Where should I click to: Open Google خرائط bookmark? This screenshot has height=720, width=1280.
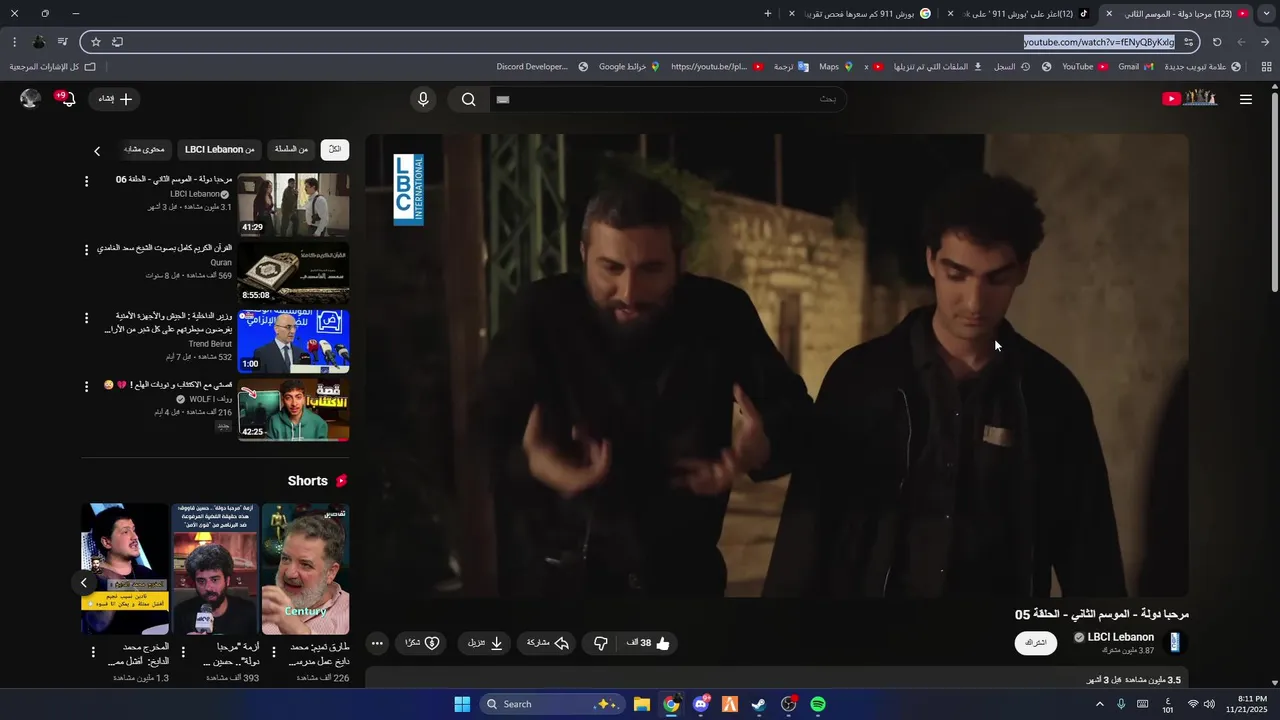629,67
